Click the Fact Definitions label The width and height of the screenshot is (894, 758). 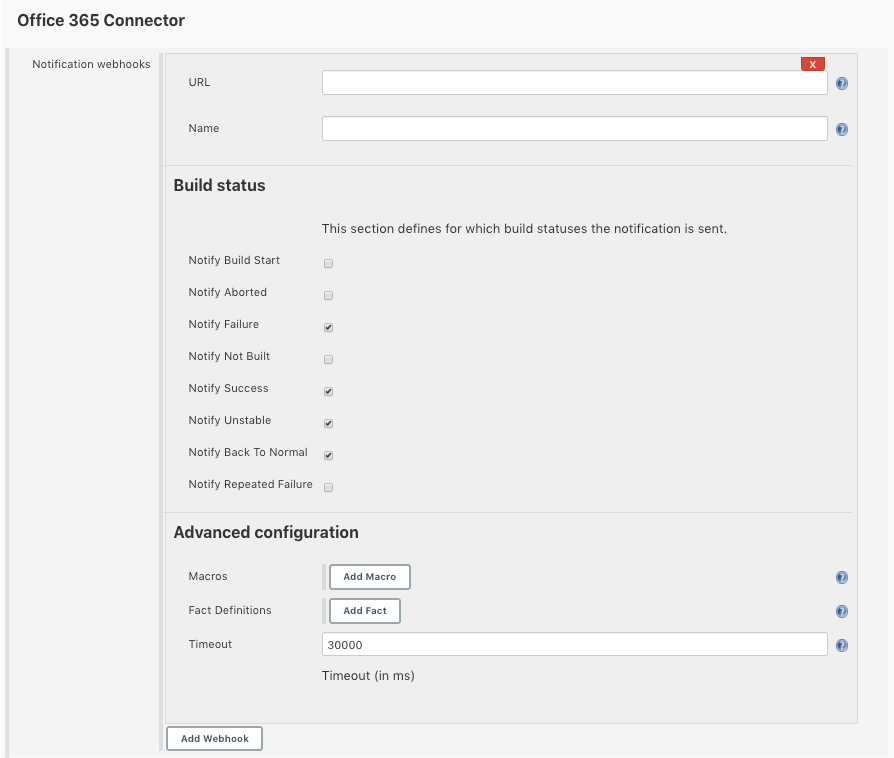pos(230,610)
